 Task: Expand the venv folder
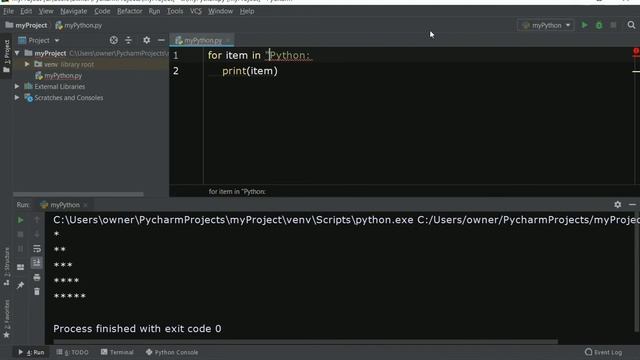(x=27, y=64)
